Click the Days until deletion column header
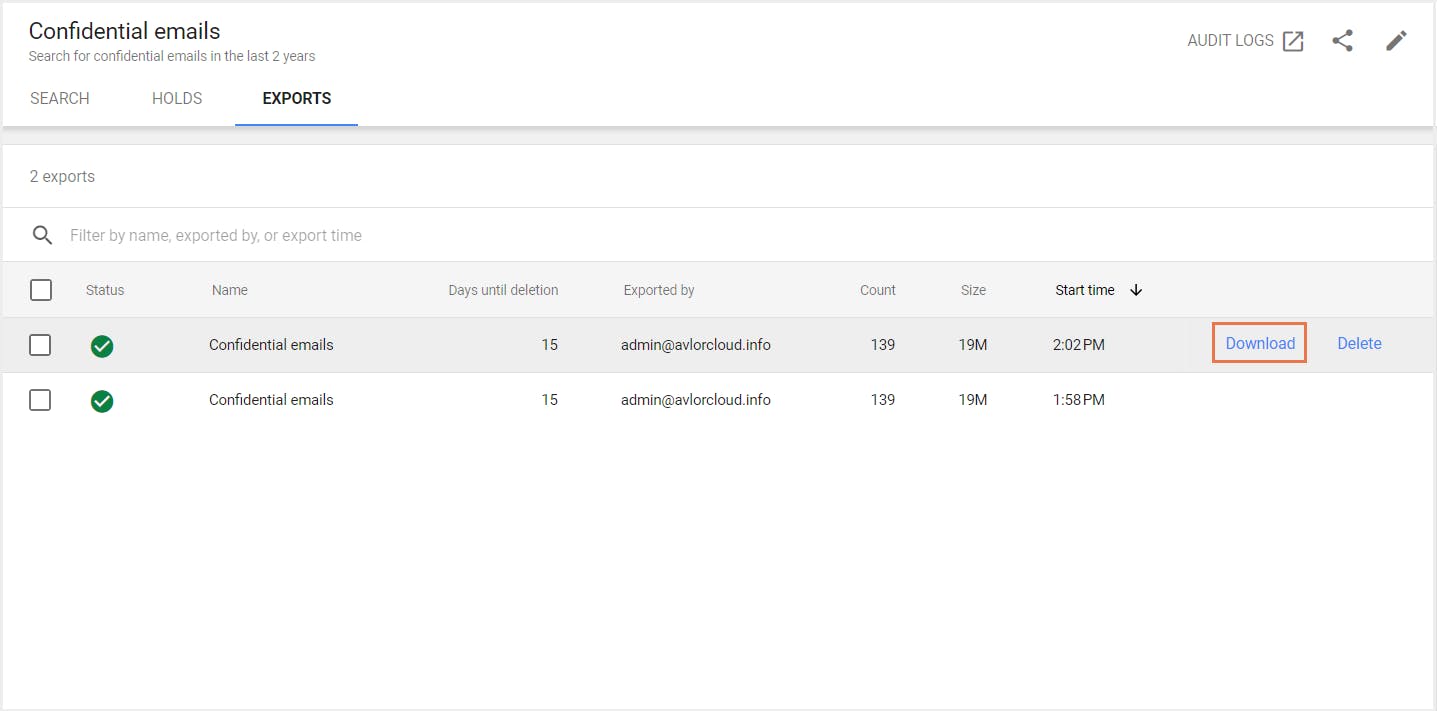This screenshot has width=1437, height=711. [503, 290]
